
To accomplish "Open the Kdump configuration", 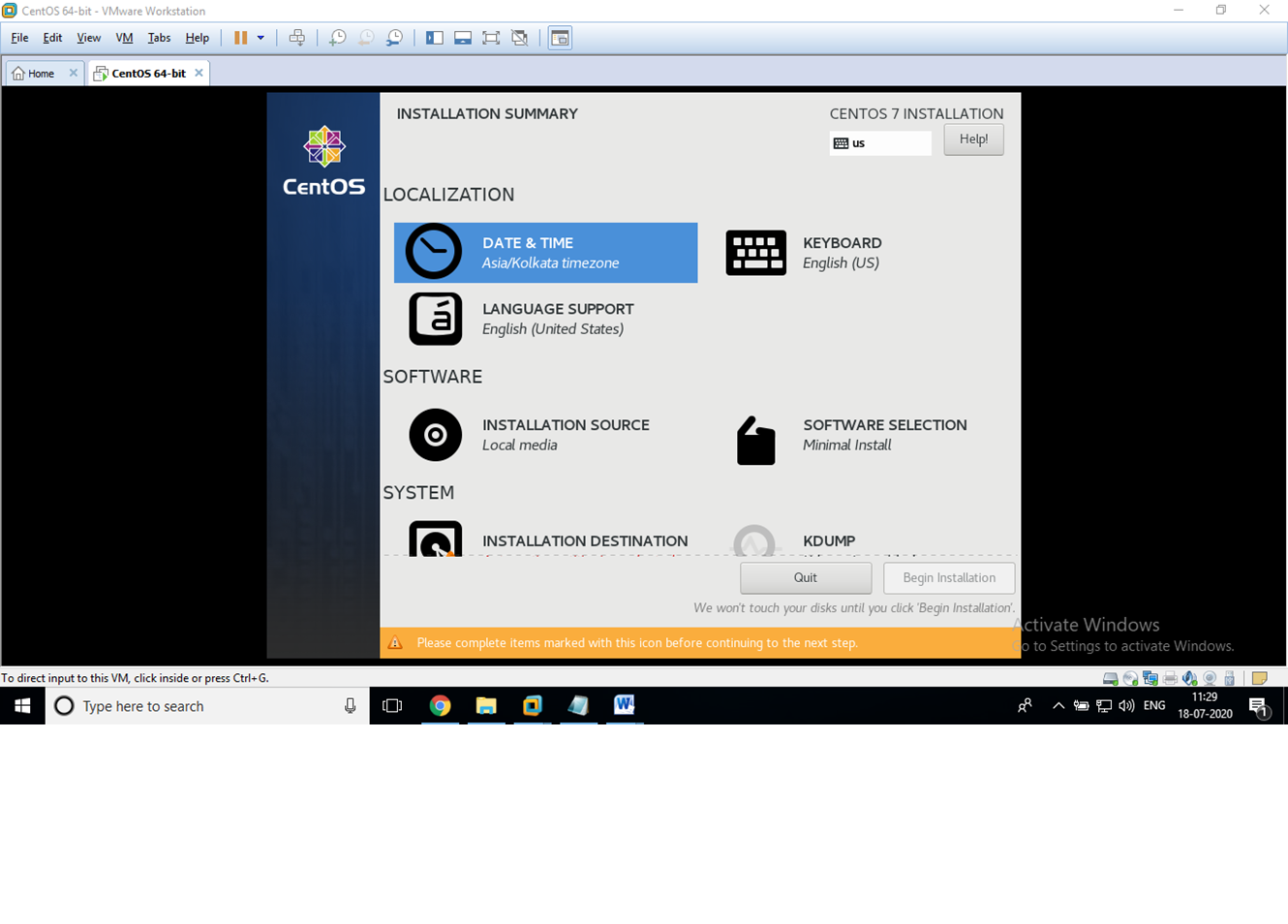I will 829,540.
